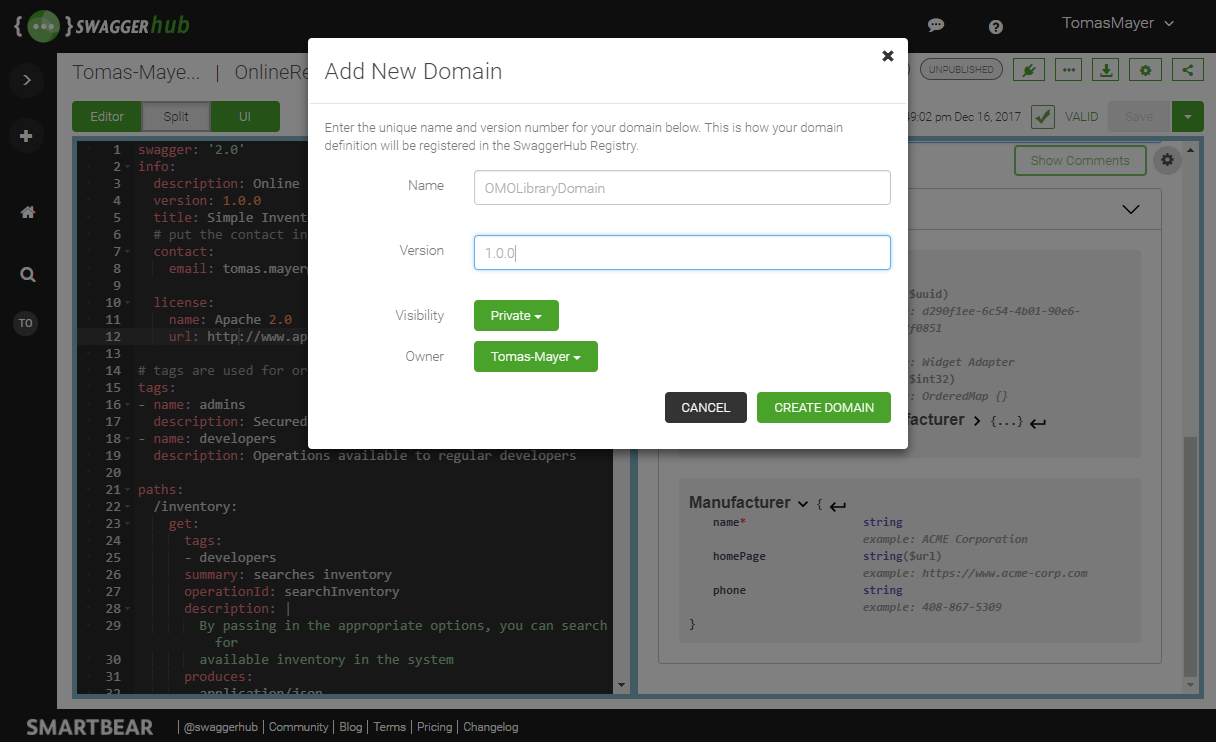Click the plus create-new icon
The height and width of the screenshot is (742, 1216).
click(x=27, y=136)
